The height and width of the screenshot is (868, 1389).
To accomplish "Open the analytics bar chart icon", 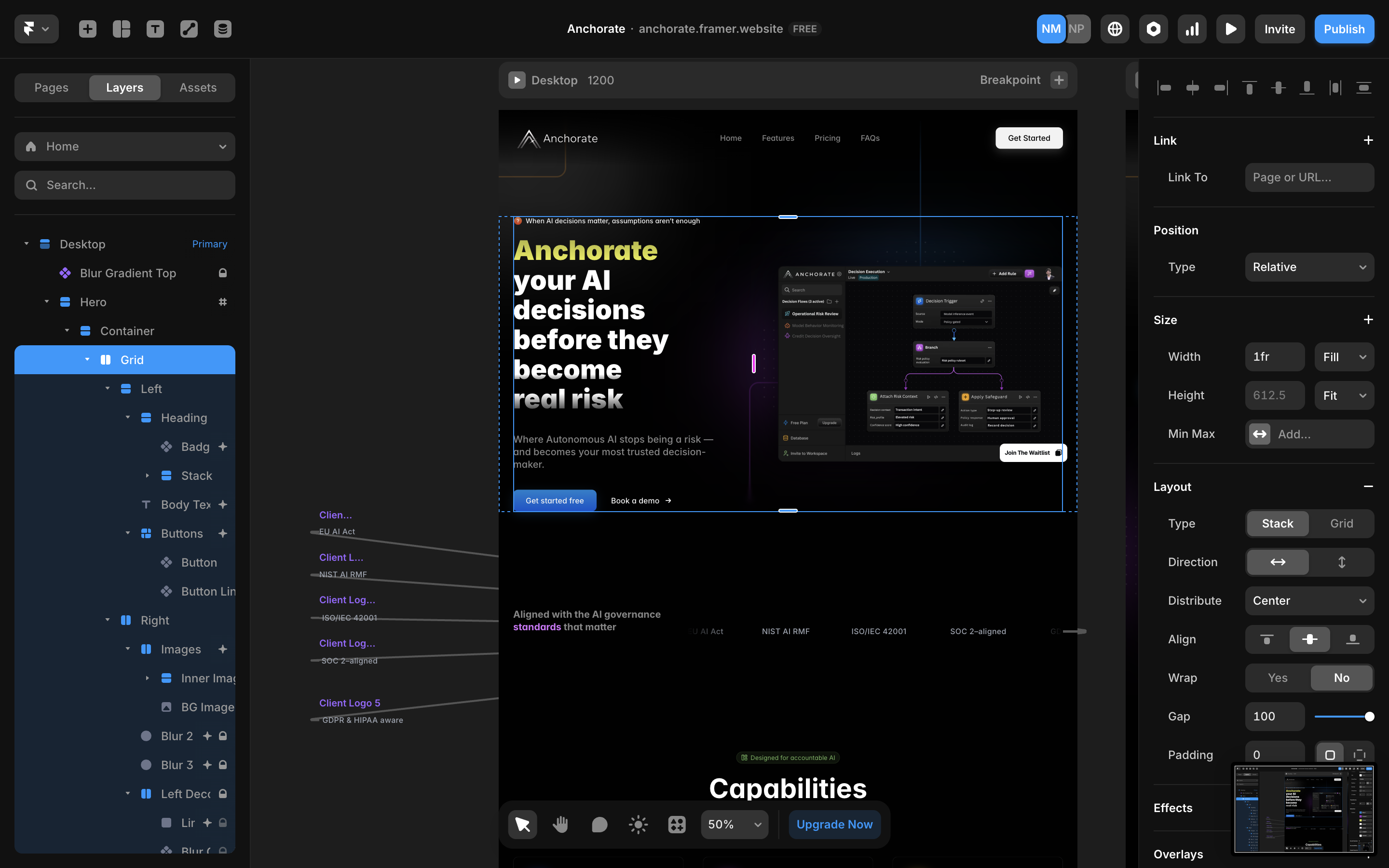I will tap(1192, 29).
